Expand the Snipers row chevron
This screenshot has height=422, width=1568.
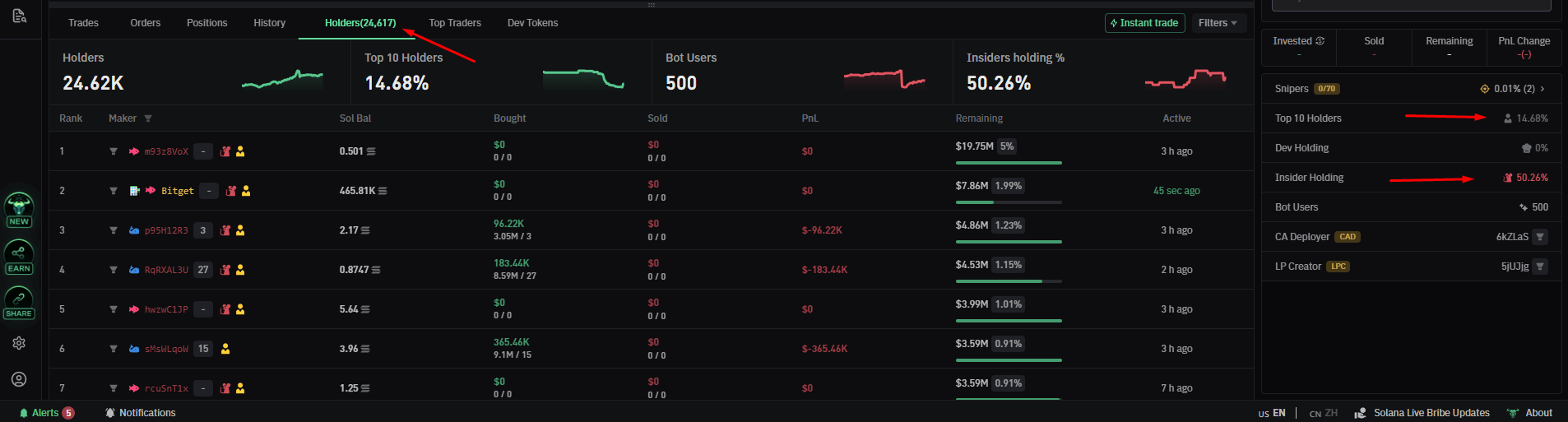tap(1542, 89)
